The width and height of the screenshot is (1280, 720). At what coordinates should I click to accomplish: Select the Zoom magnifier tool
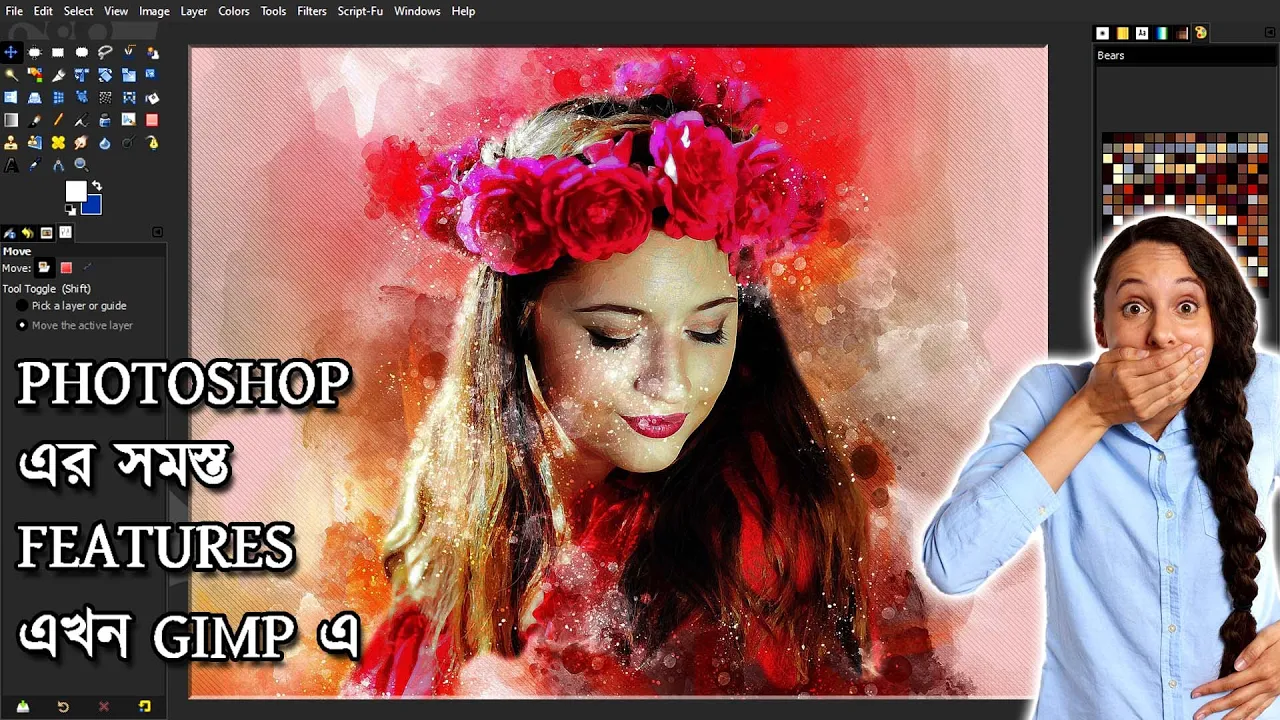click(82, 166)
